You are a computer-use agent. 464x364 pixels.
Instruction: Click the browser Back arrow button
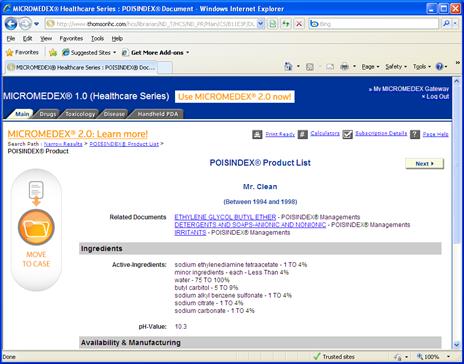tap(11, 24)
